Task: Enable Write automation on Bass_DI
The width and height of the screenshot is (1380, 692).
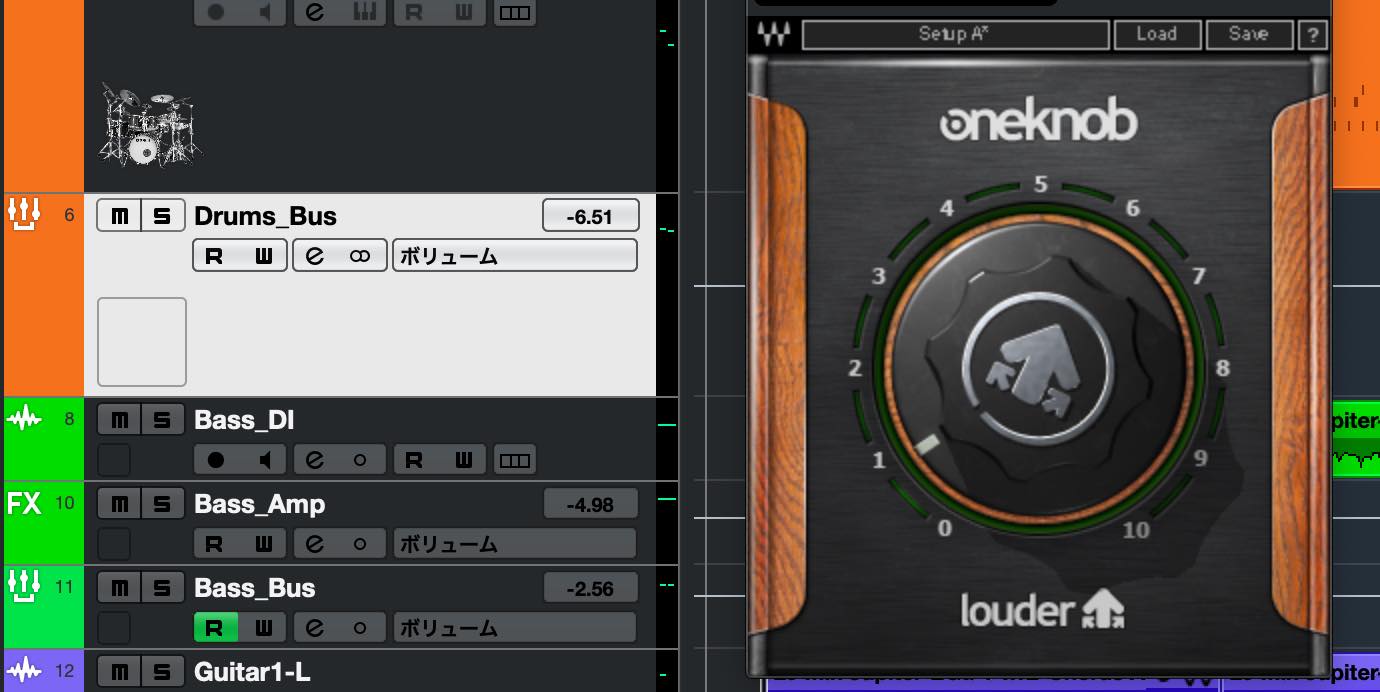Action: [x=463, y=460]
